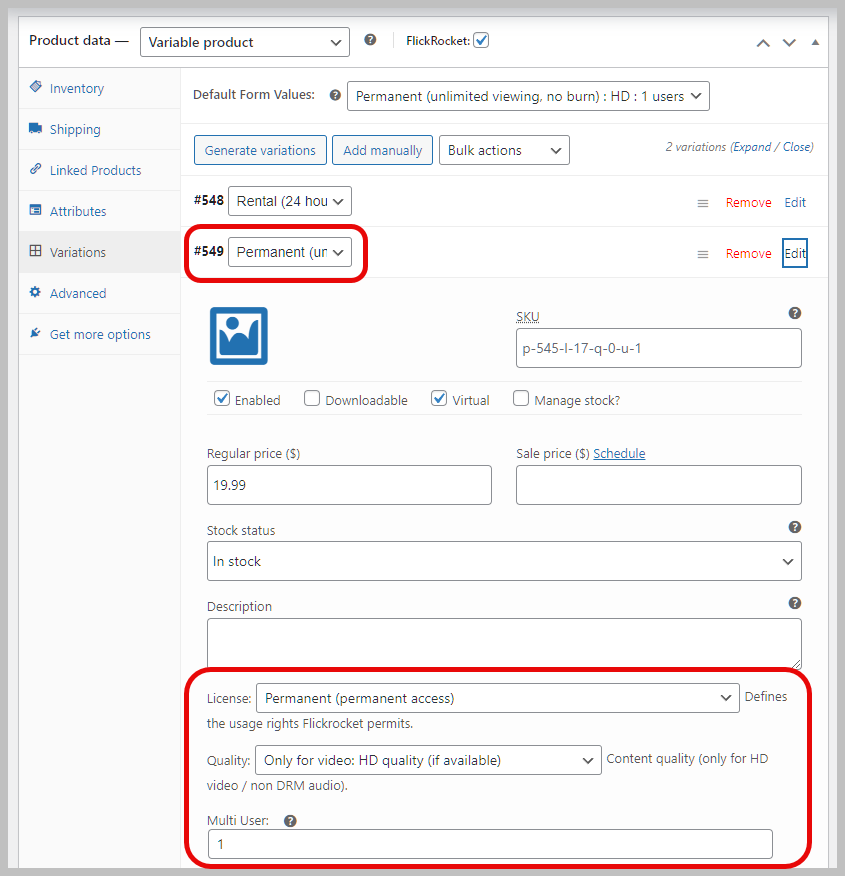This screenshot has width=845, height=876.
Task: Click the SKU help question mark icon
Action: coord(794,313)
